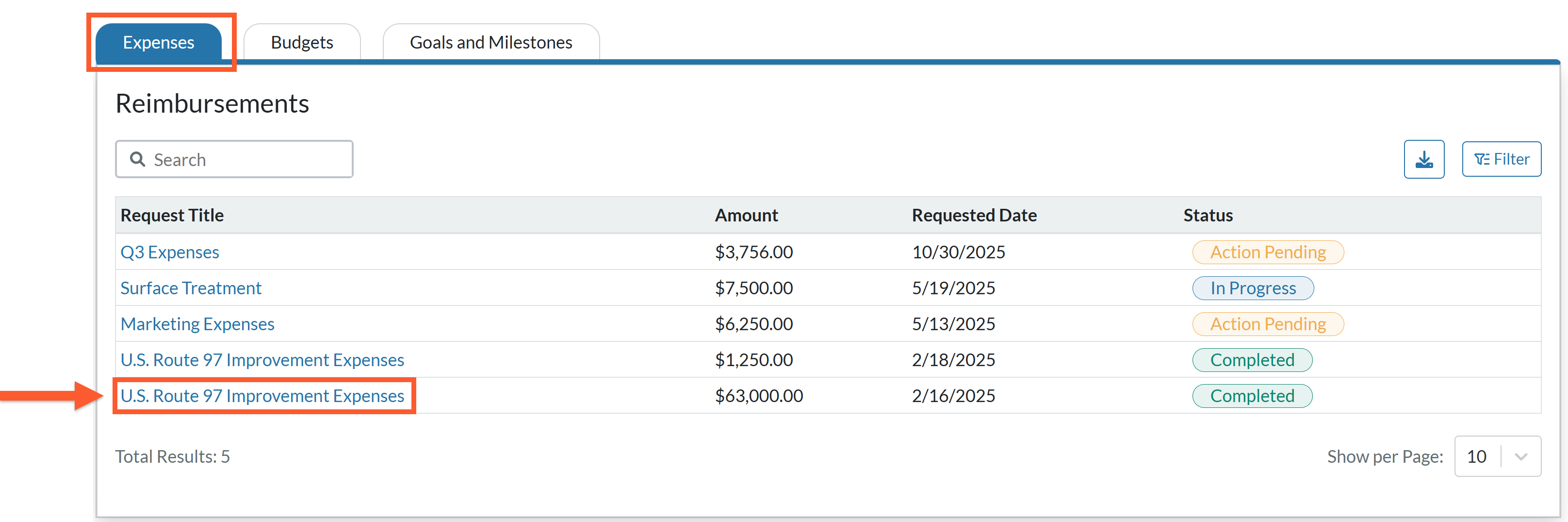This screenshot has height=522, width=1568.
Task: Open the Filter options button
Action: (x=1501, y=160)
